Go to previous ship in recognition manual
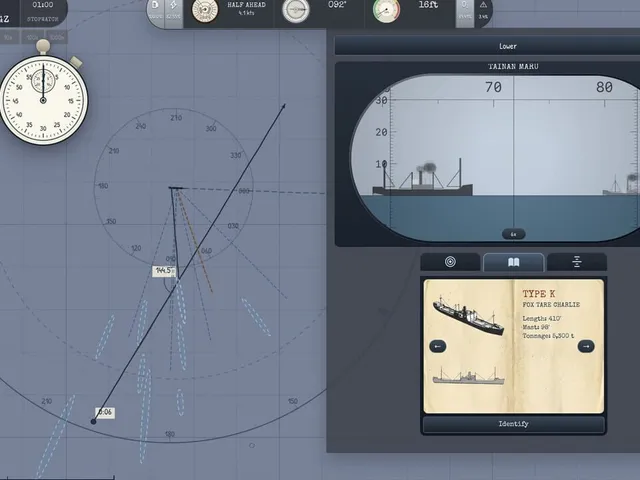The image size is (640, 480). pos(438,347)
